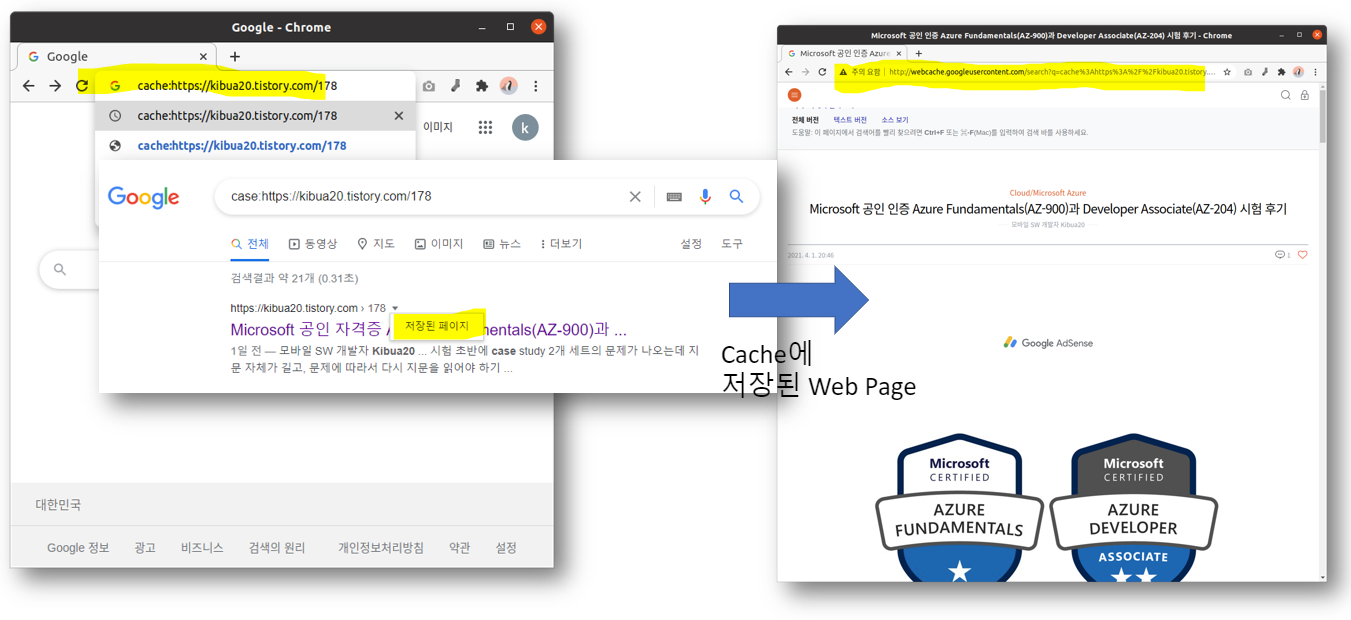Click the 'k' Google account avatar

tap(525, 127)
